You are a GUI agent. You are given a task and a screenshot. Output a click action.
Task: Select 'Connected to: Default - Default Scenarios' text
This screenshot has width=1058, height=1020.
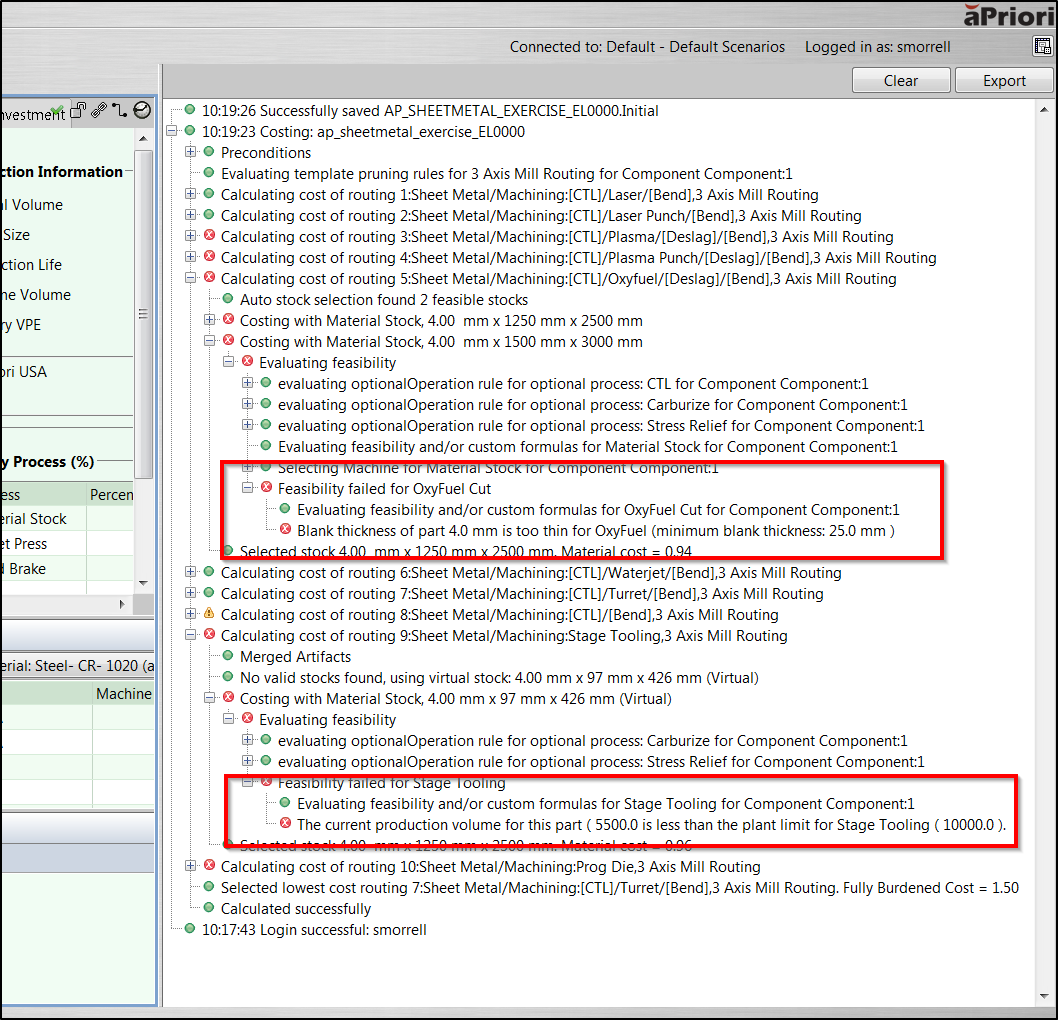tap(647, 47)
